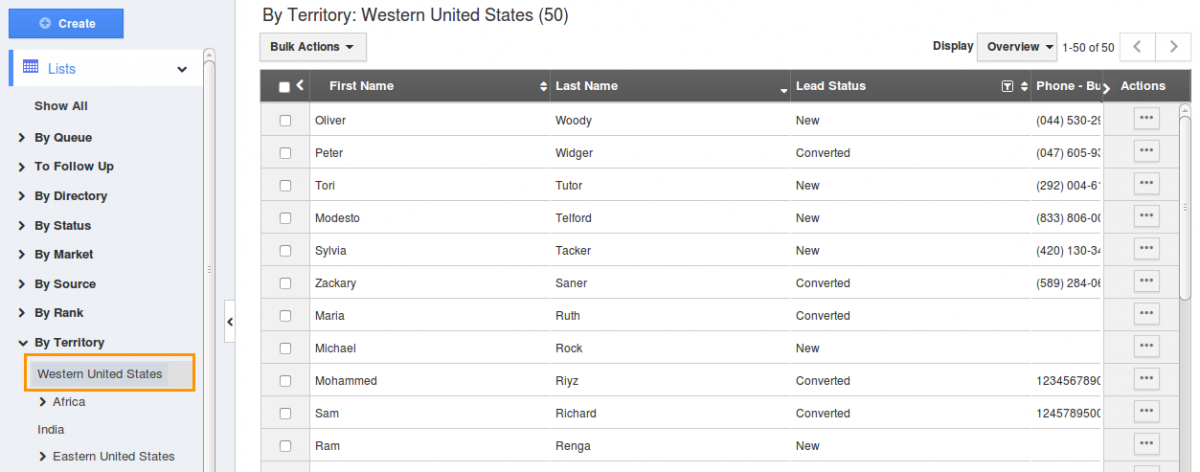Select all rows with header checkbox
Image resolution: width=1200 pixels, height=472 pixels.
click(284, 87)
